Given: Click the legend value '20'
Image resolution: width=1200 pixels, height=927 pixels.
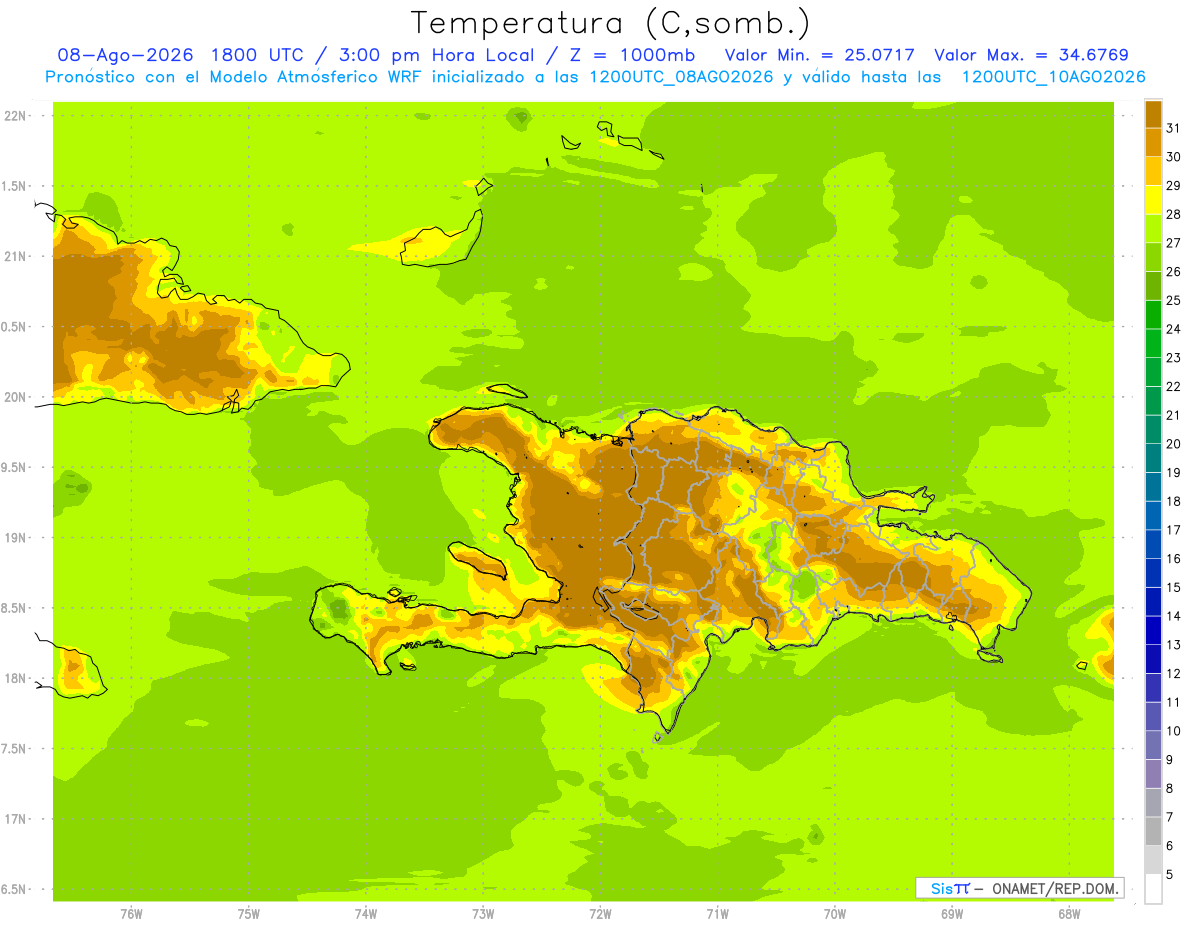Looking at the screenshot, I should click(x=1174, y=444).
